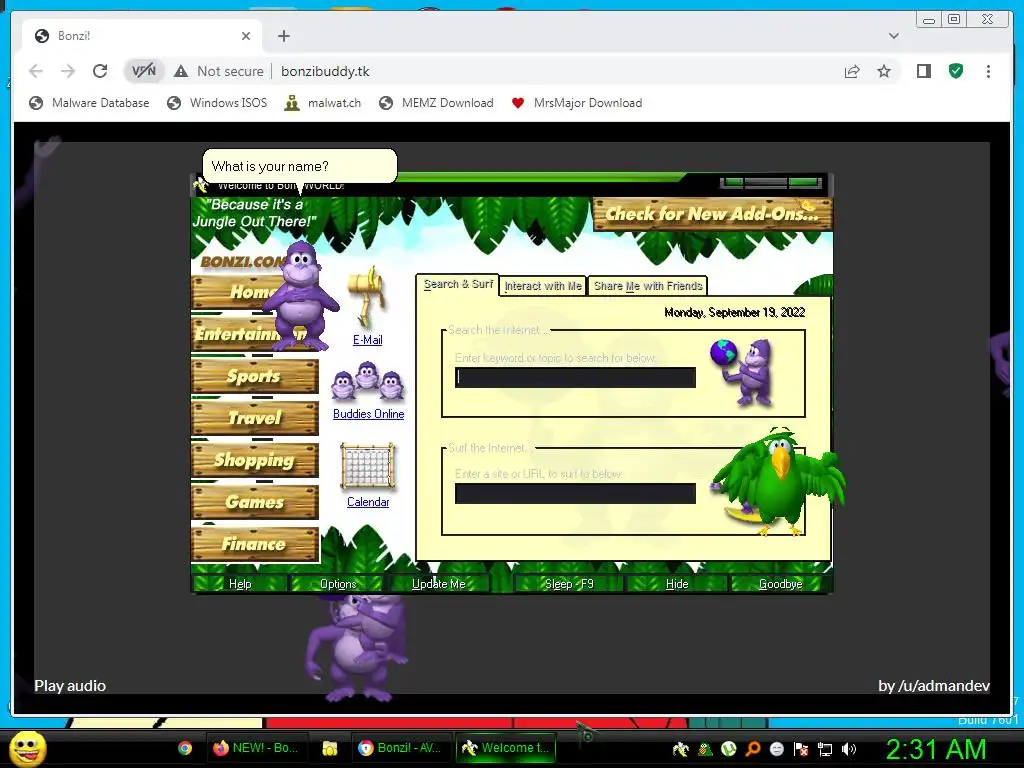The image size is (1024, 768).
Task: Open the Finance section
Action: coord(255,544)
